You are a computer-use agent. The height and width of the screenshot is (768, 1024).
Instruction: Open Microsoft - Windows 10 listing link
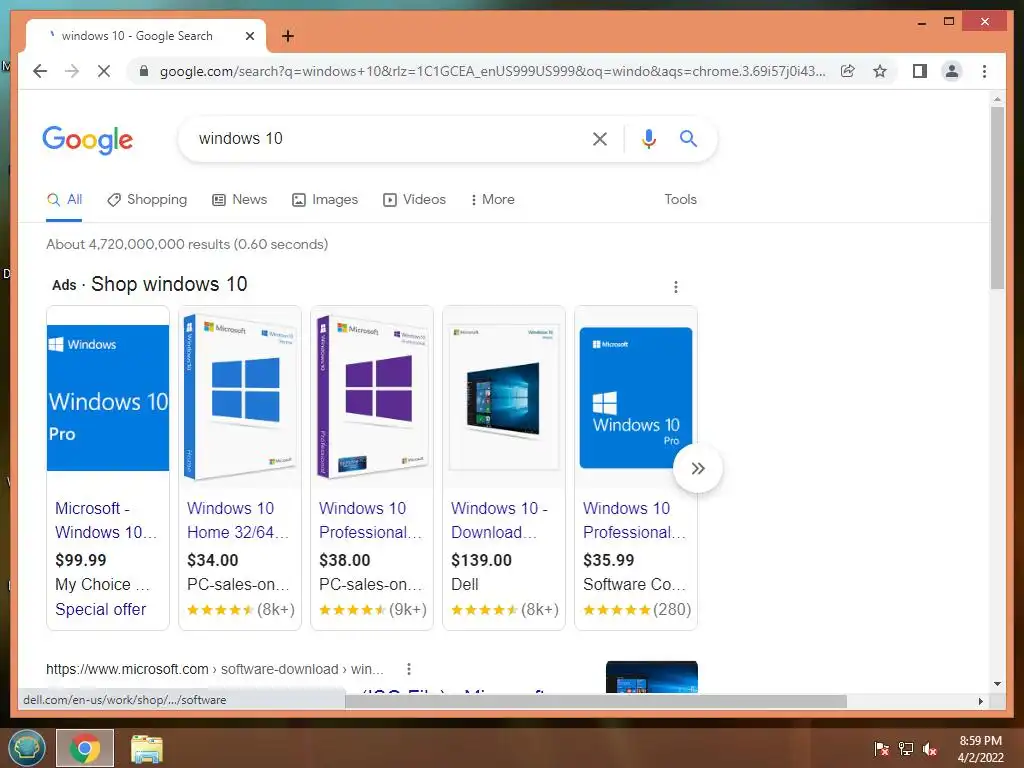coord(106,520)
